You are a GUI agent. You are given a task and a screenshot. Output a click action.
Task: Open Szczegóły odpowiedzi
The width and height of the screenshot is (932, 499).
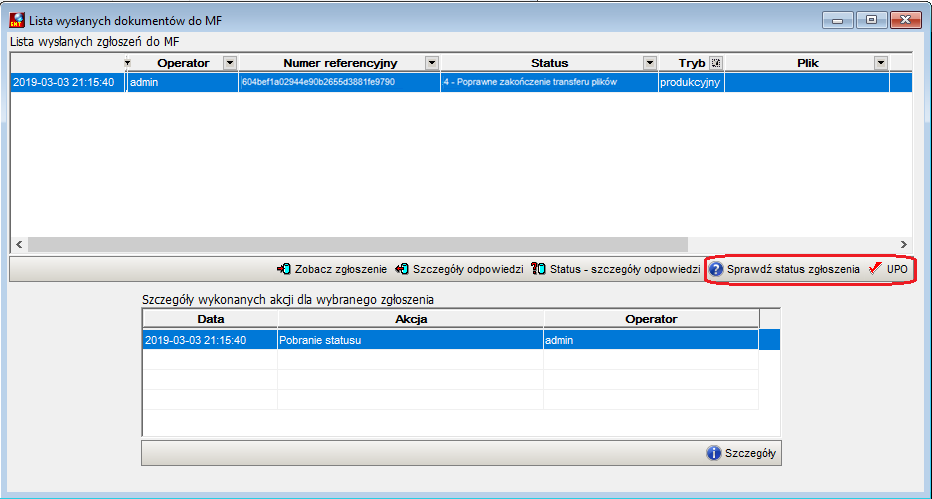point(459,269)
